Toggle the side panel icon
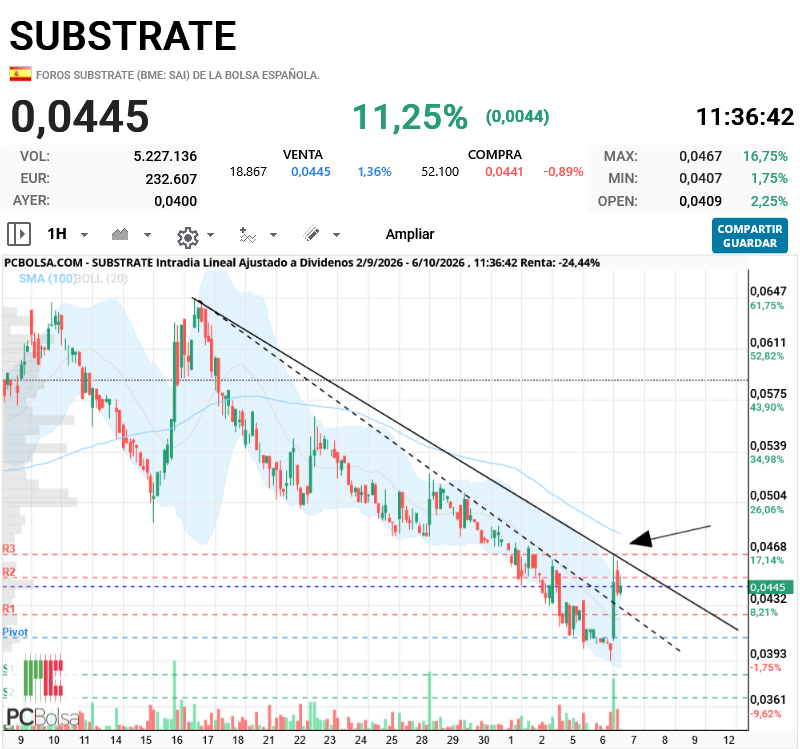 tap(19, 234)
